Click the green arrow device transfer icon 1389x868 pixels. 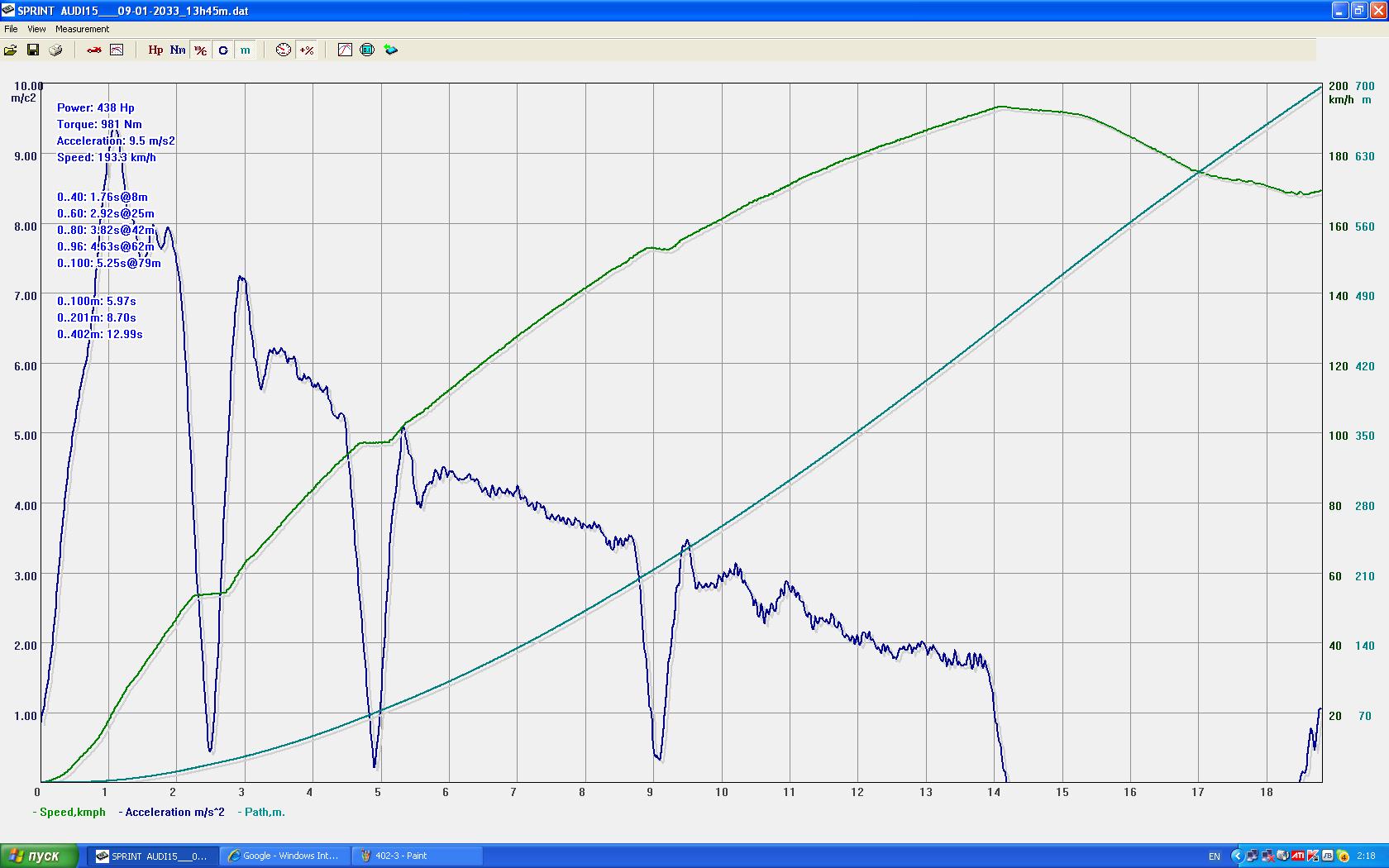(390, 50)
